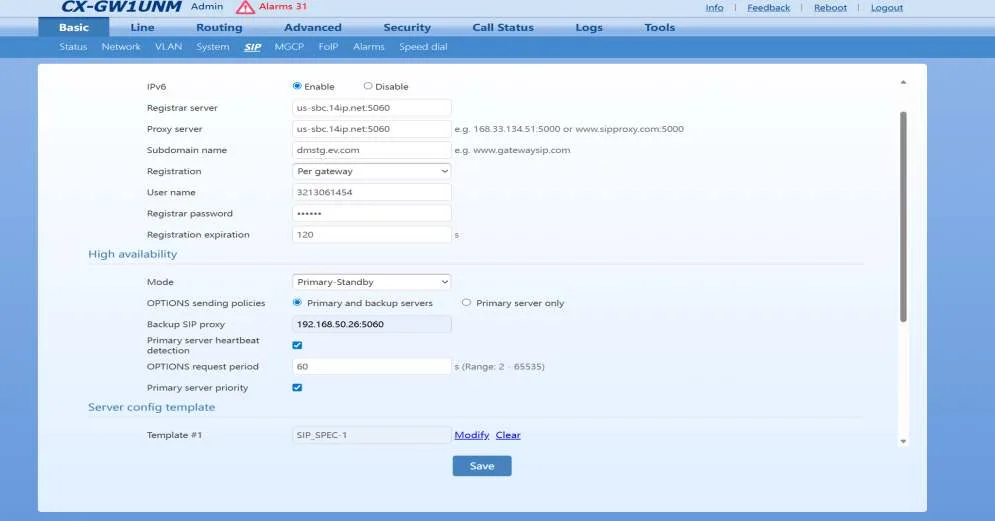
Task: Click the Alarms 31 indicator text
Action: click(283, 6)
